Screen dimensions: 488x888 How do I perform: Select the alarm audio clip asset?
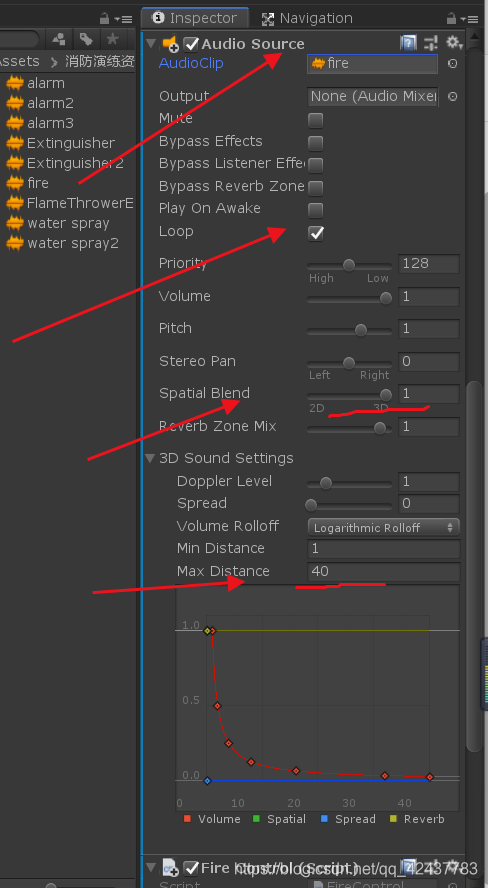point(35,83)
